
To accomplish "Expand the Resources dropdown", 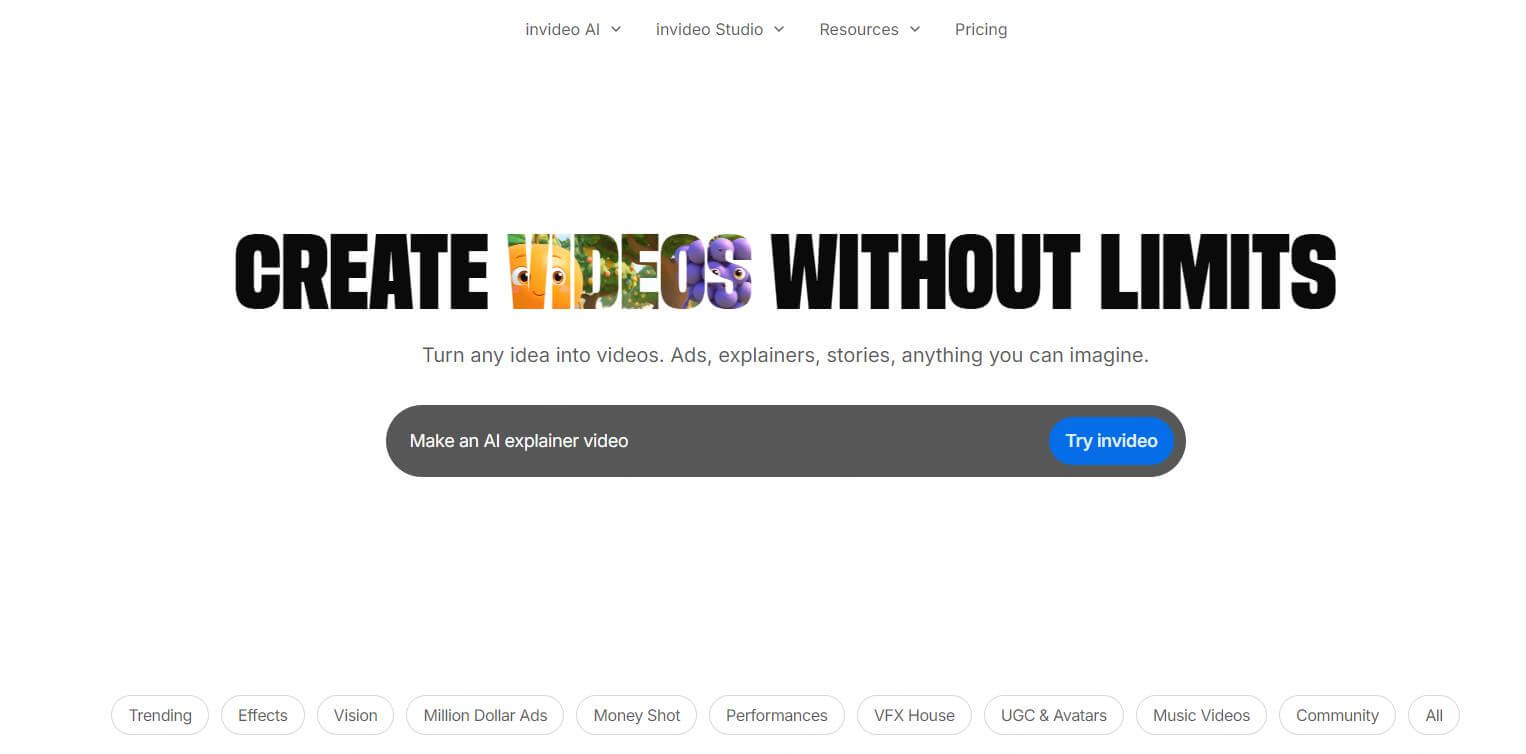I will pos(868,29).
